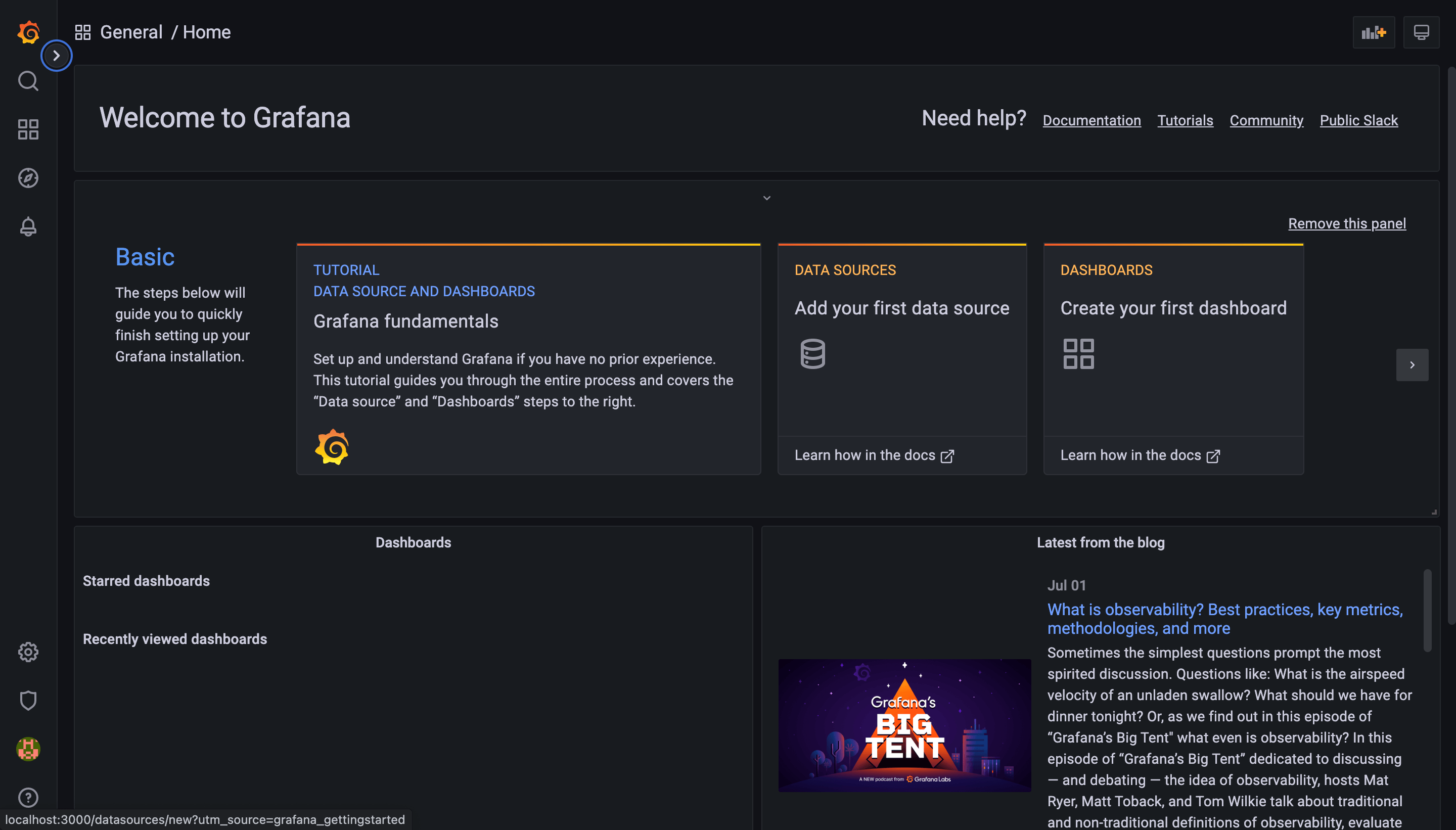Open the Search dashboards magnifier icon
The height and width of the screenshot is (830, 1456).
(x=28, y=81)
